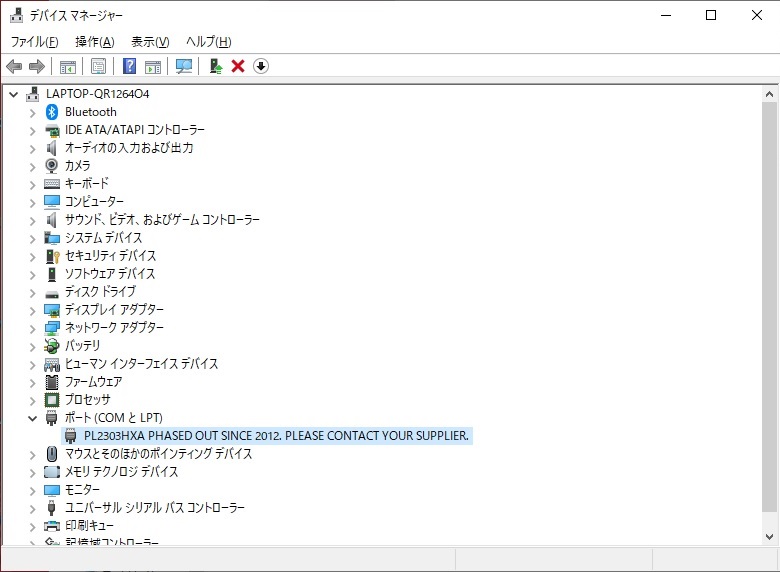Select the PL2303HXA PHASED OUT device entry

tap(276, 436)
